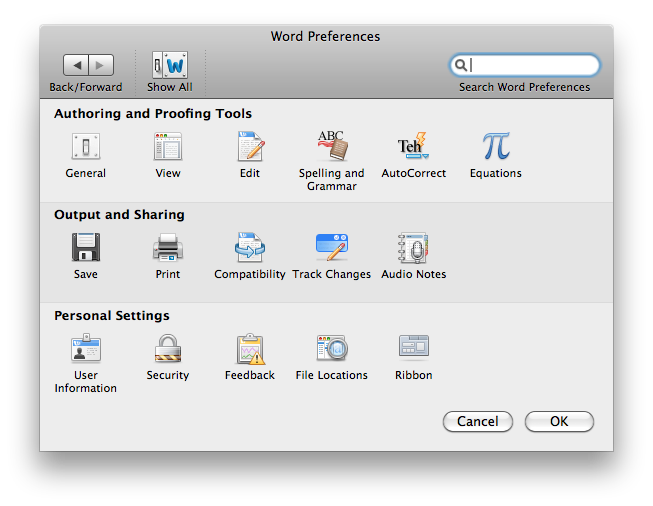The height and width of the screenshot is (506, 653).
Task: Open the Ribbon preferences pane
Action: click(413, 349)
